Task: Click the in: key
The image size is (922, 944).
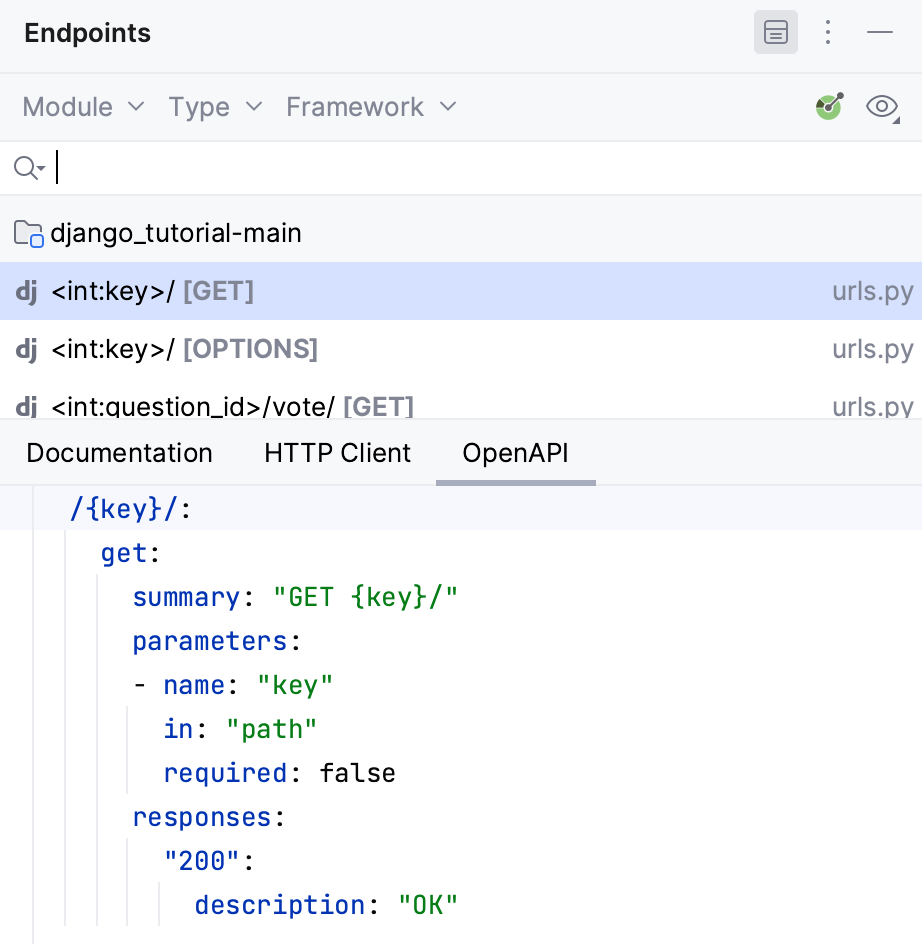Action: 178,729
